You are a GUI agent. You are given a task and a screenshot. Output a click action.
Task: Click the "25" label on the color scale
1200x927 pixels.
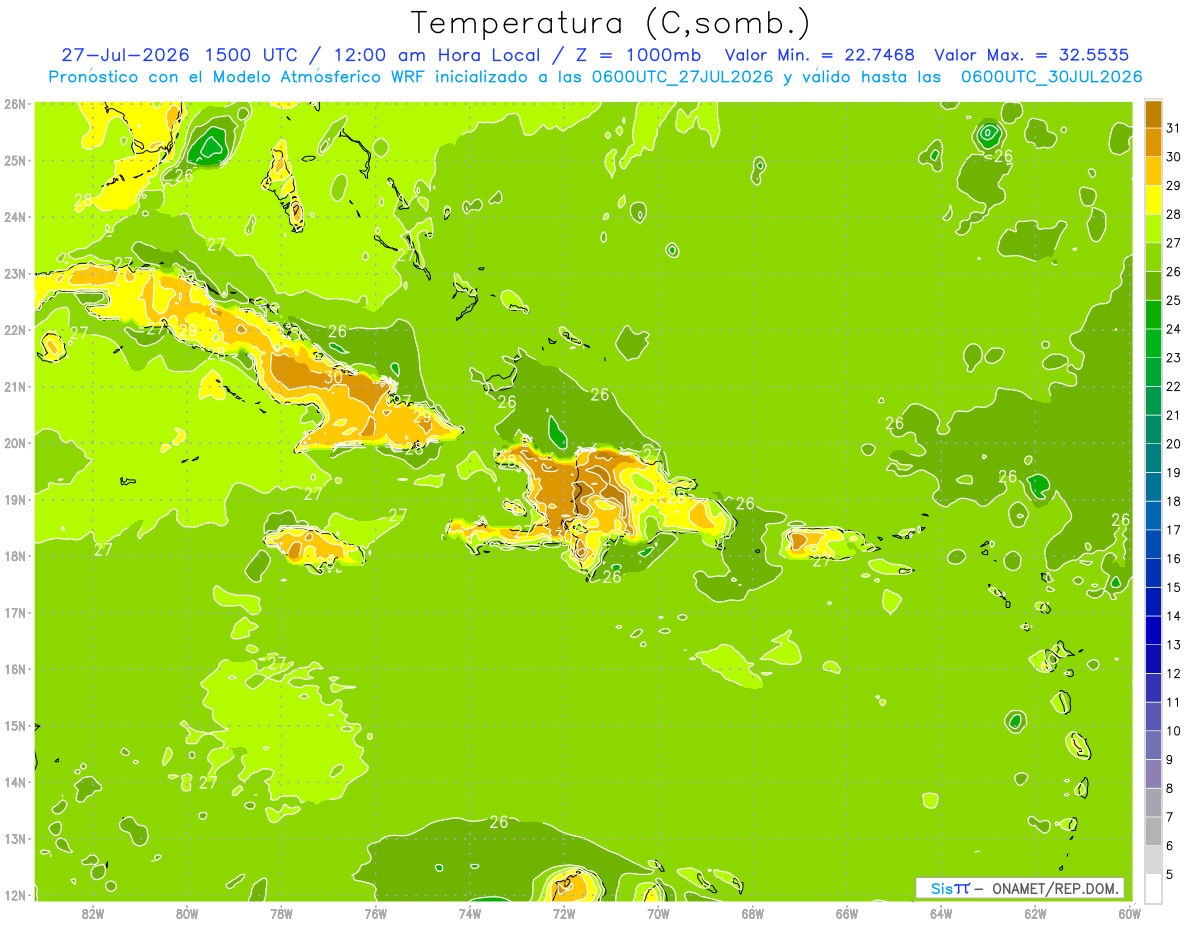point(1173,300)
